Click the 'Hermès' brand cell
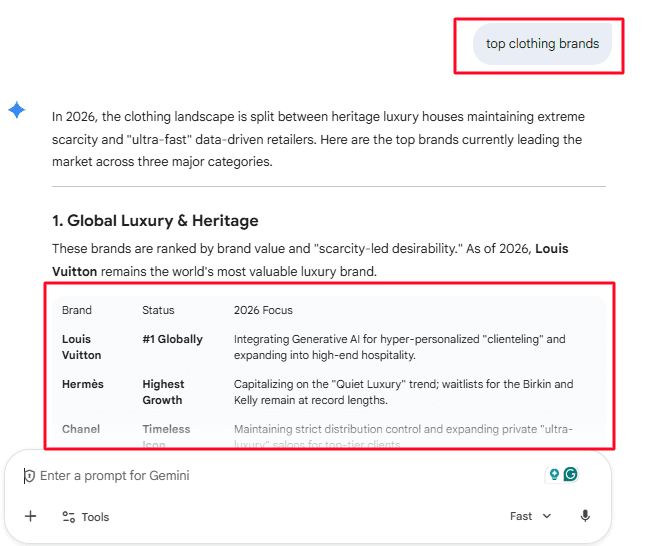The width and height of the screenshot is (660, 546). click(x=83, y=384)
